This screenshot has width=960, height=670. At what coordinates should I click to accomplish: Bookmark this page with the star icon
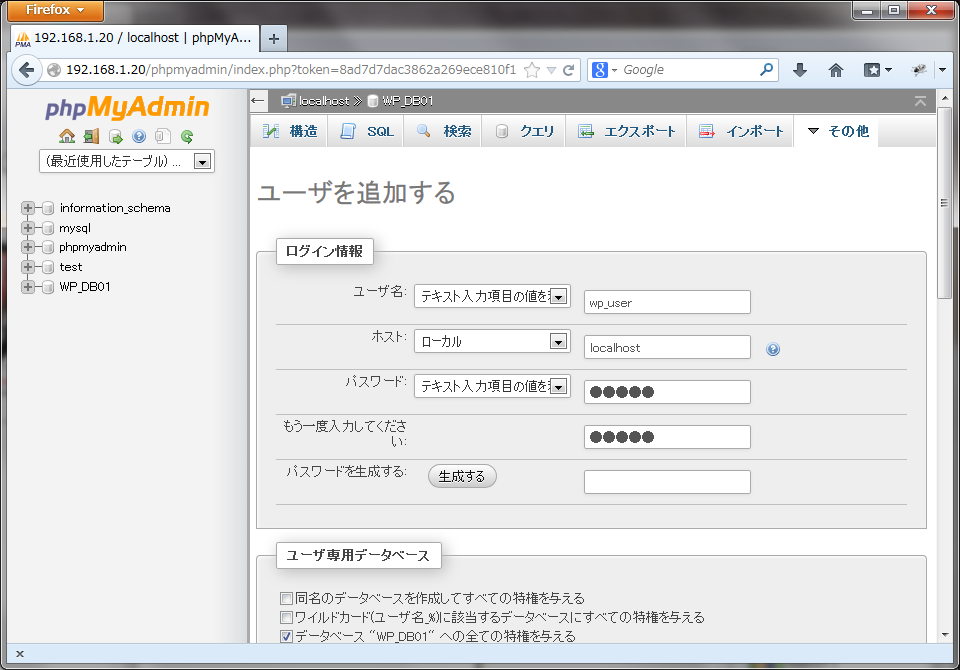[532, 70]
